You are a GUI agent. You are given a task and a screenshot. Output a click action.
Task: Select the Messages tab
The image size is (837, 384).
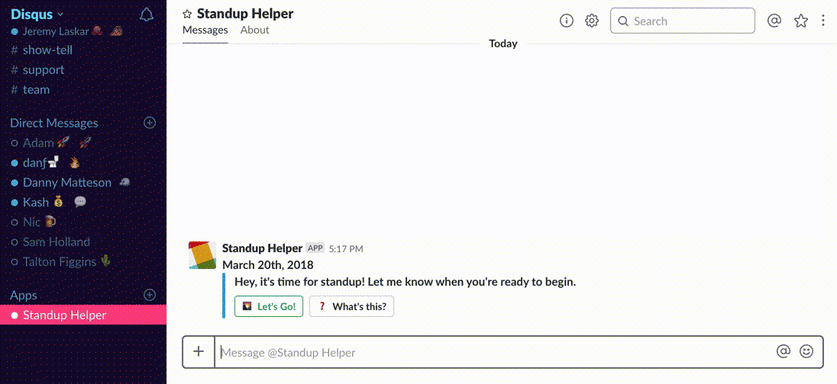205,30
